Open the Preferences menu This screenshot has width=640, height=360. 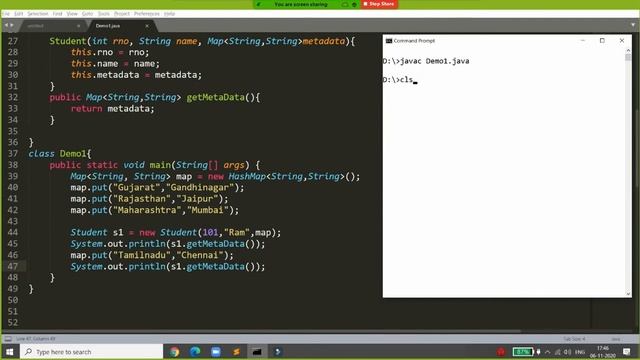147,13
